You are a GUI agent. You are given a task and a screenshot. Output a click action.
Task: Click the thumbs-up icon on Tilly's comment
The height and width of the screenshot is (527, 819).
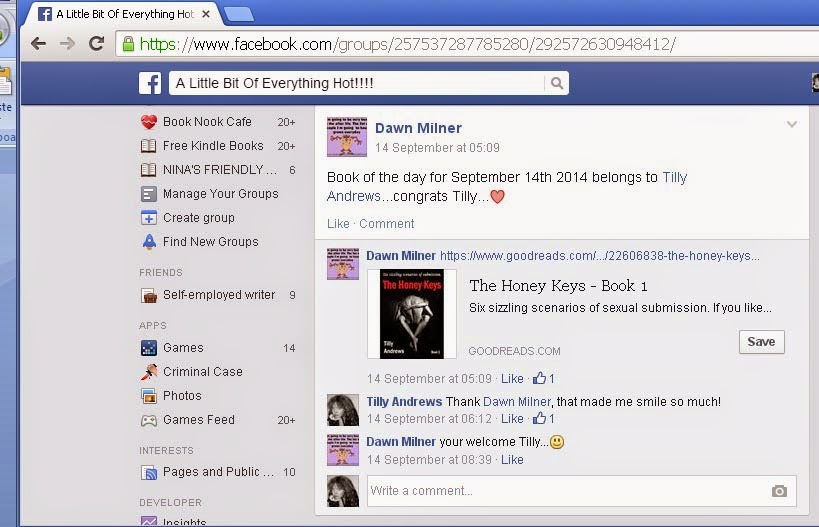(x=540, y=417)
